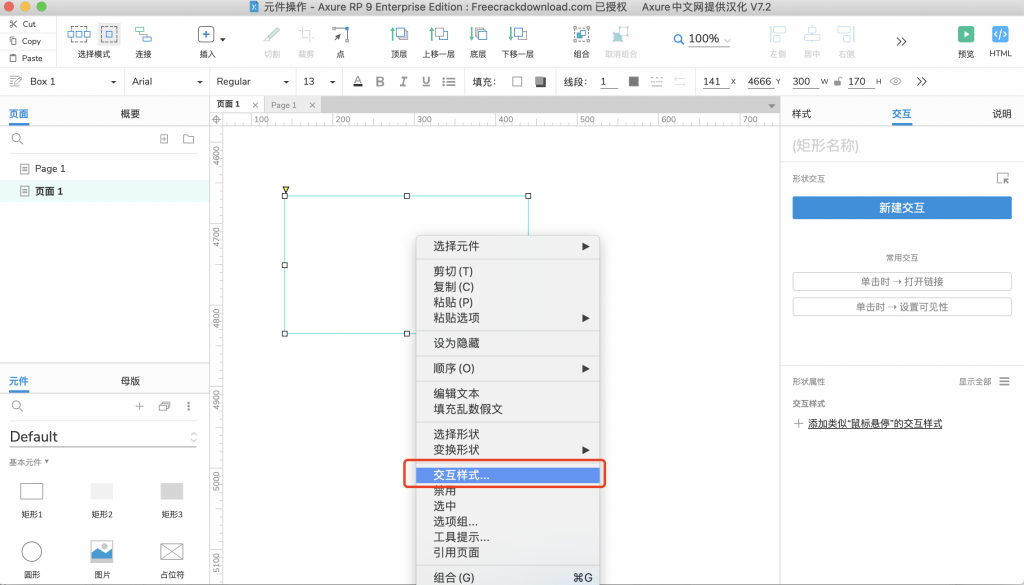
Task: Click the Send to Back (底层) icon
Action: [x=478, y=35]
